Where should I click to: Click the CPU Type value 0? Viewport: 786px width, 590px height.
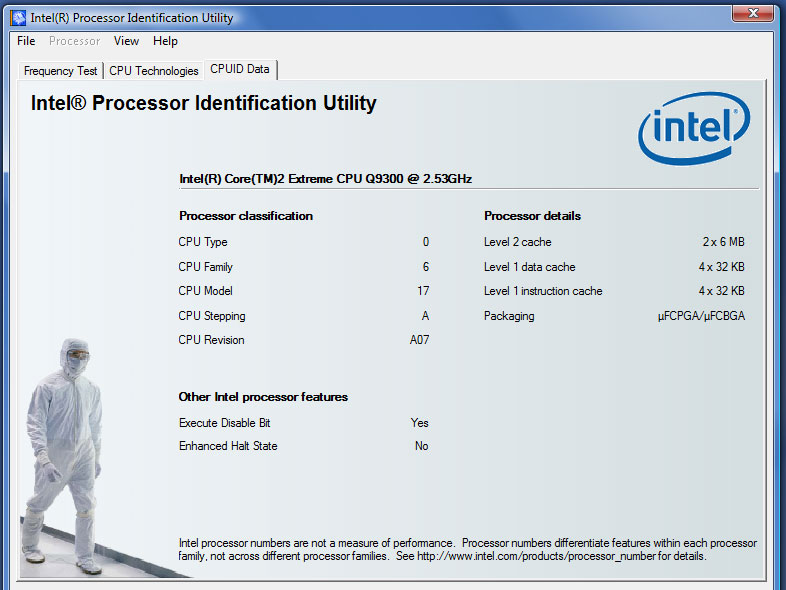click(x=426, y=242)
